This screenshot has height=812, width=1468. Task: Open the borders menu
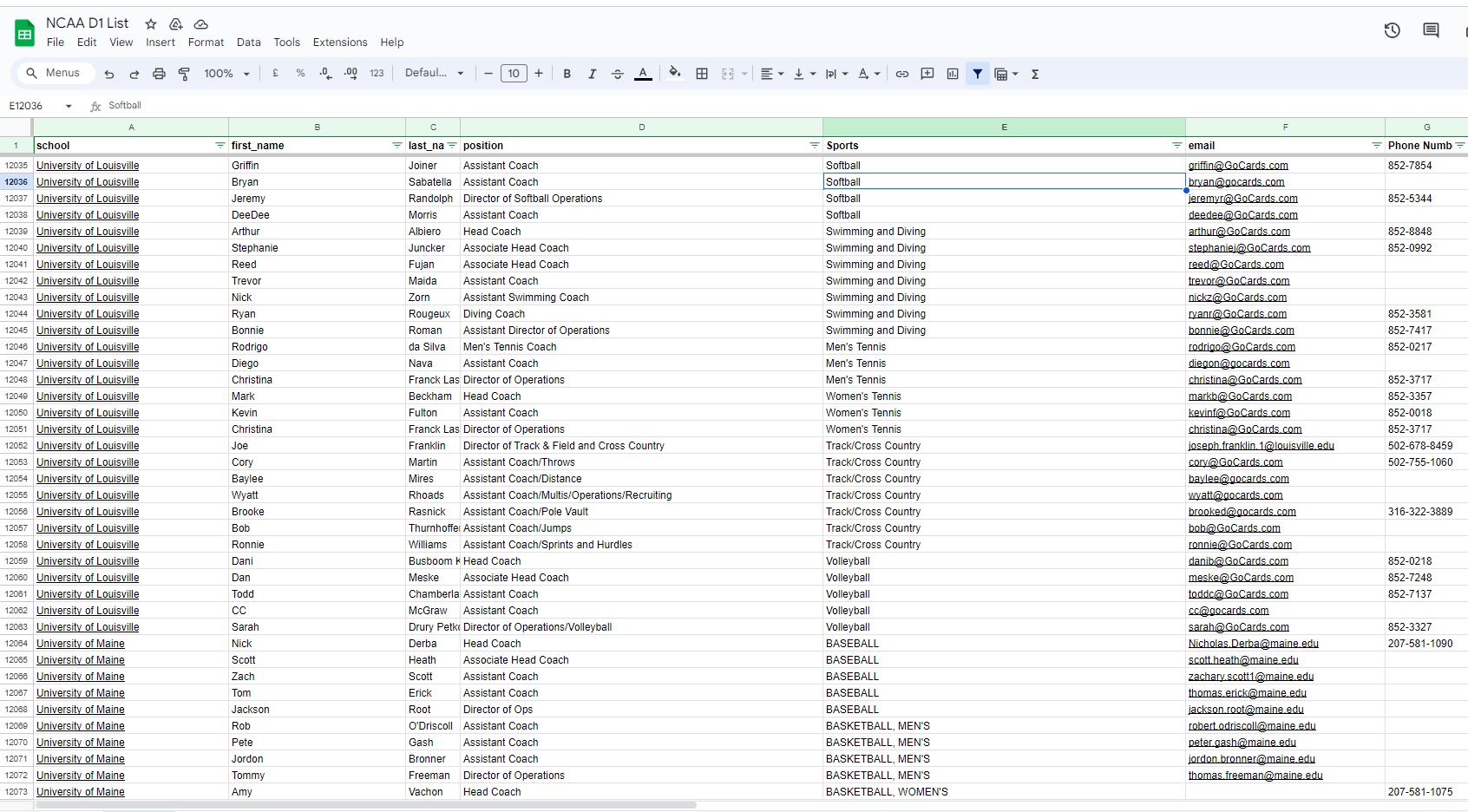pyautogui.click(x=702, y=74)
